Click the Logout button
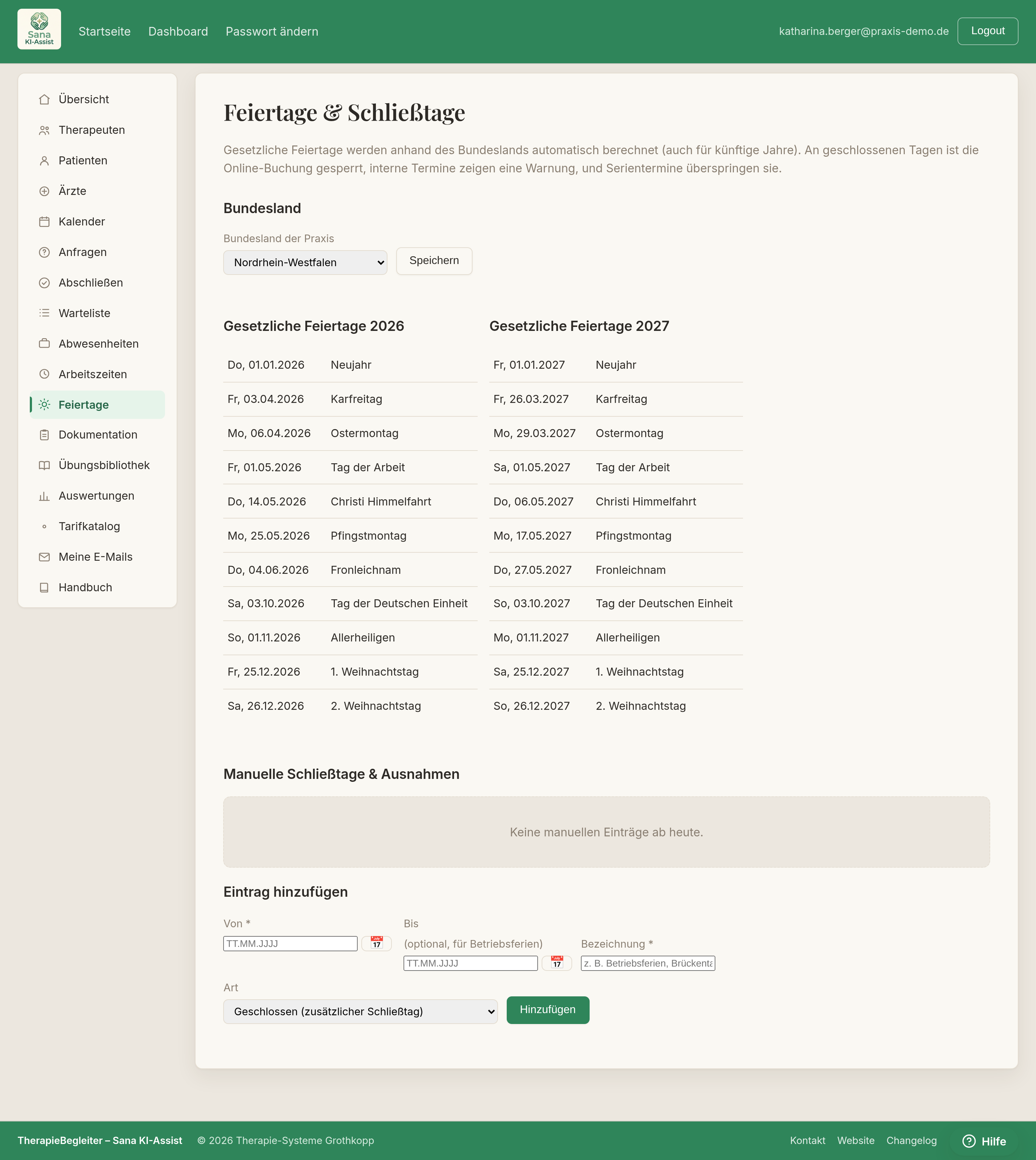Image resolution: width=1036 pixels, height=1160 pixels. point(988,31)
